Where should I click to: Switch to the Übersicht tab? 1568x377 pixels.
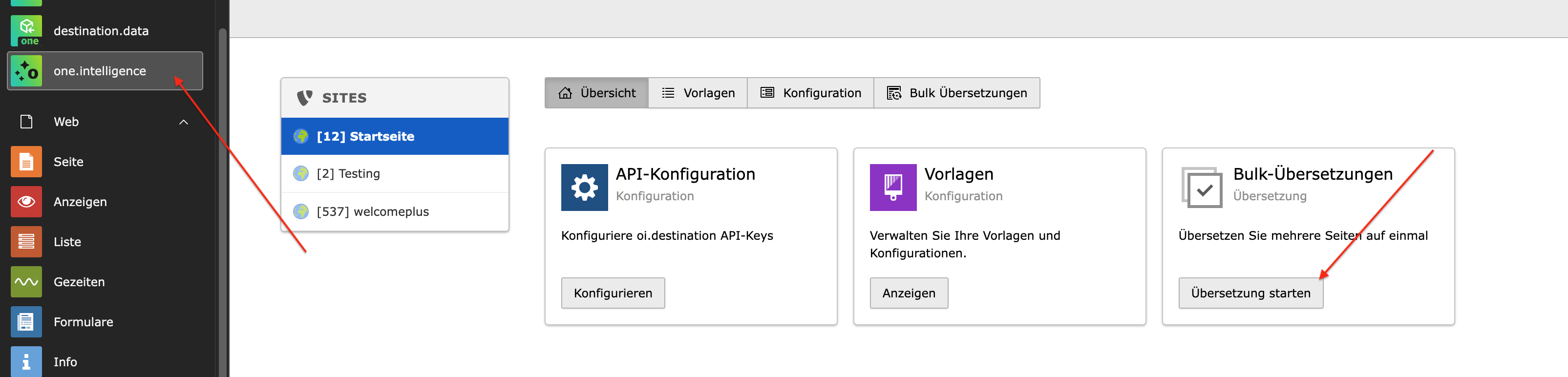(596, 93)
